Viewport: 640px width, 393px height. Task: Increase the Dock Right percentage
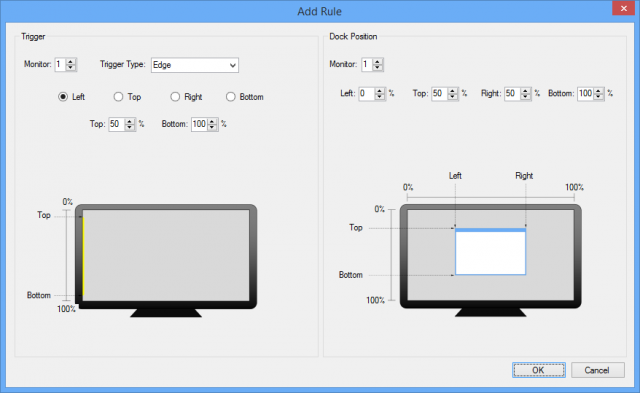526,91
